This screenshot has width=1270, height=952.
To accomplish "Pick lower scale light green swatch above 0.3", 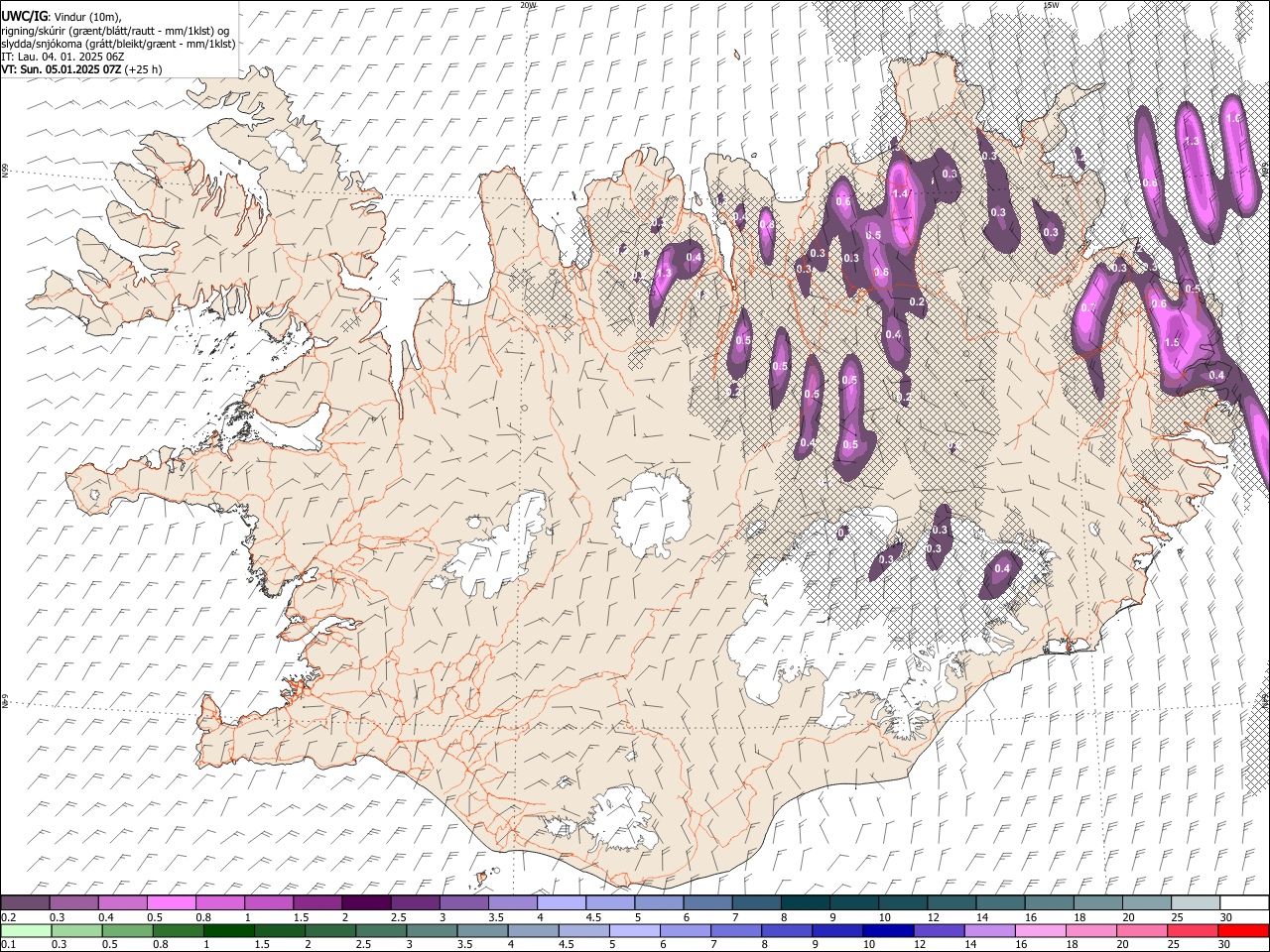I will pos(76,930).
